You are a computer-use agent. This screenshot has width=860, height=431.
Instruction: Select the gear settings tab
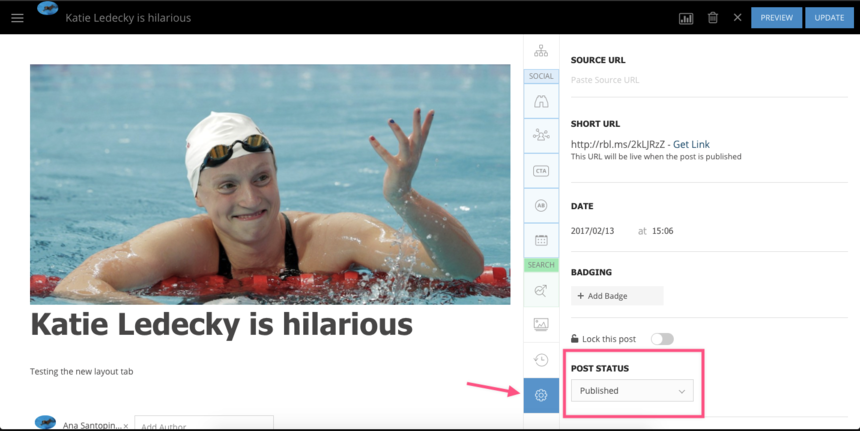click(541, 395)
